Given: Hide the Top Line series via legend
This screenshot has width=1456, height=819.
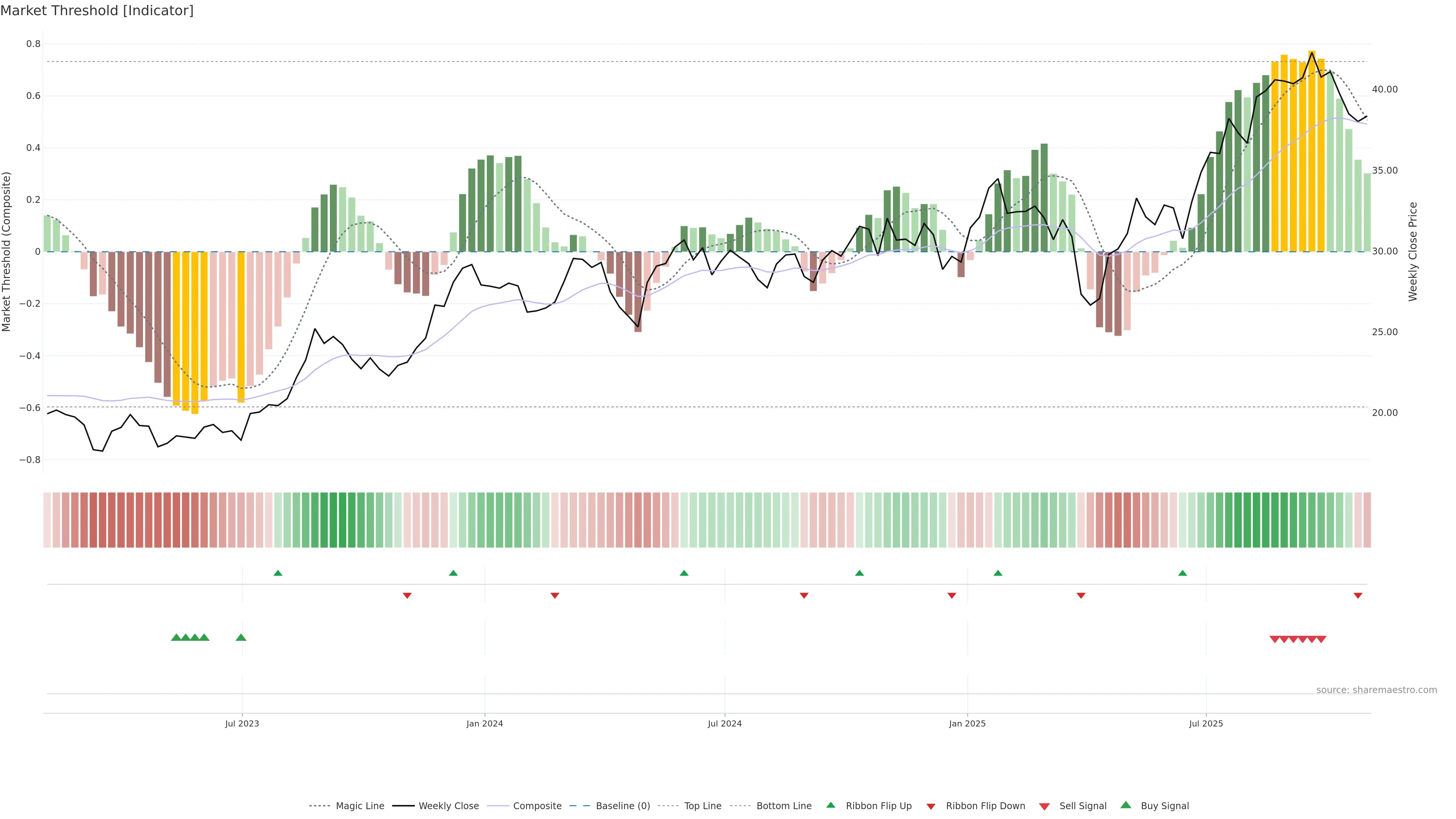Looking at the screenshot, I should (x=703, y=806).
